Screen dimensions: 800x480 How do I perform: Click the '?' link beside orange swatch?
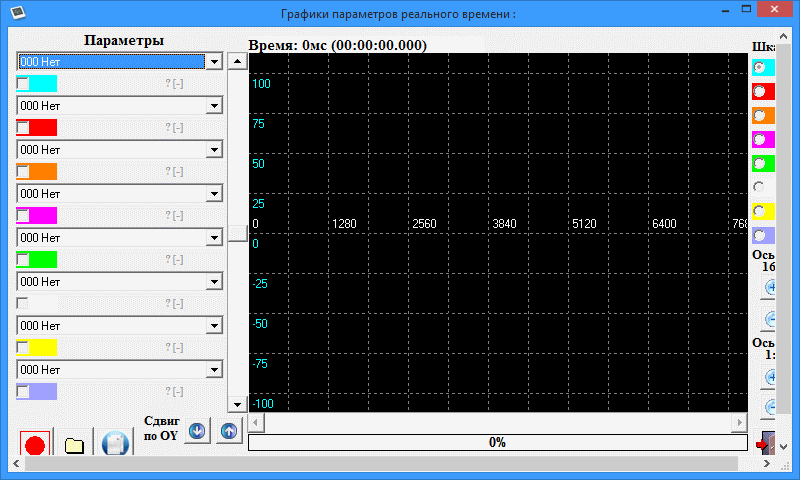pyautogui.click(x=167, y=172)
